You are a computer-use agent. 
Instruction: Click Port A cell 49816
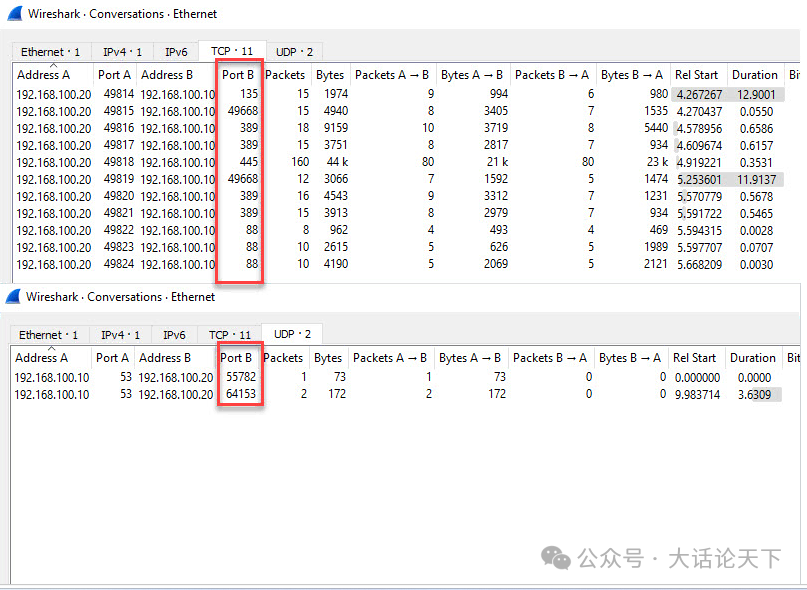(119, 128)
